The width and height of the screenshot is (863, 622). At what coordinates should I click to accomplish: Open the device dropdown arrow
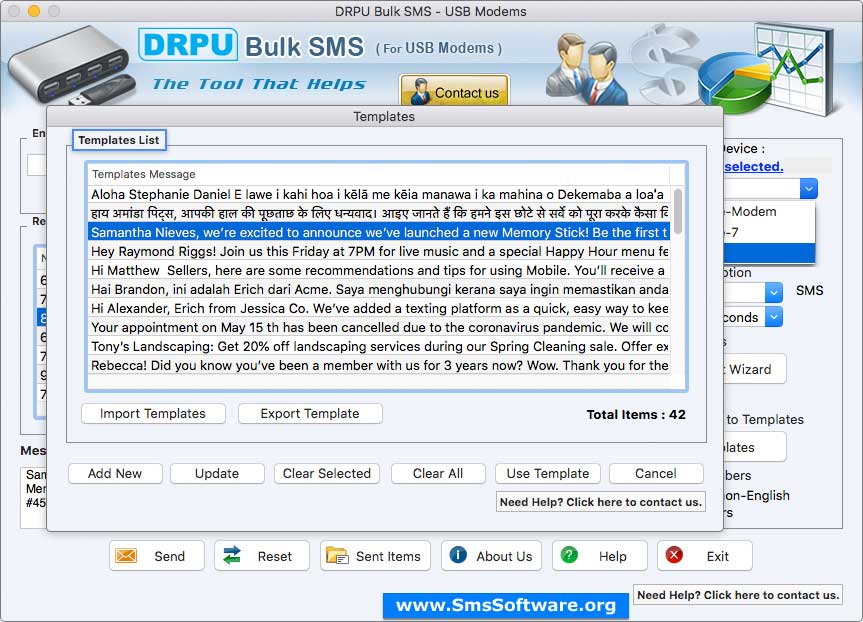(x=809, y=189)
